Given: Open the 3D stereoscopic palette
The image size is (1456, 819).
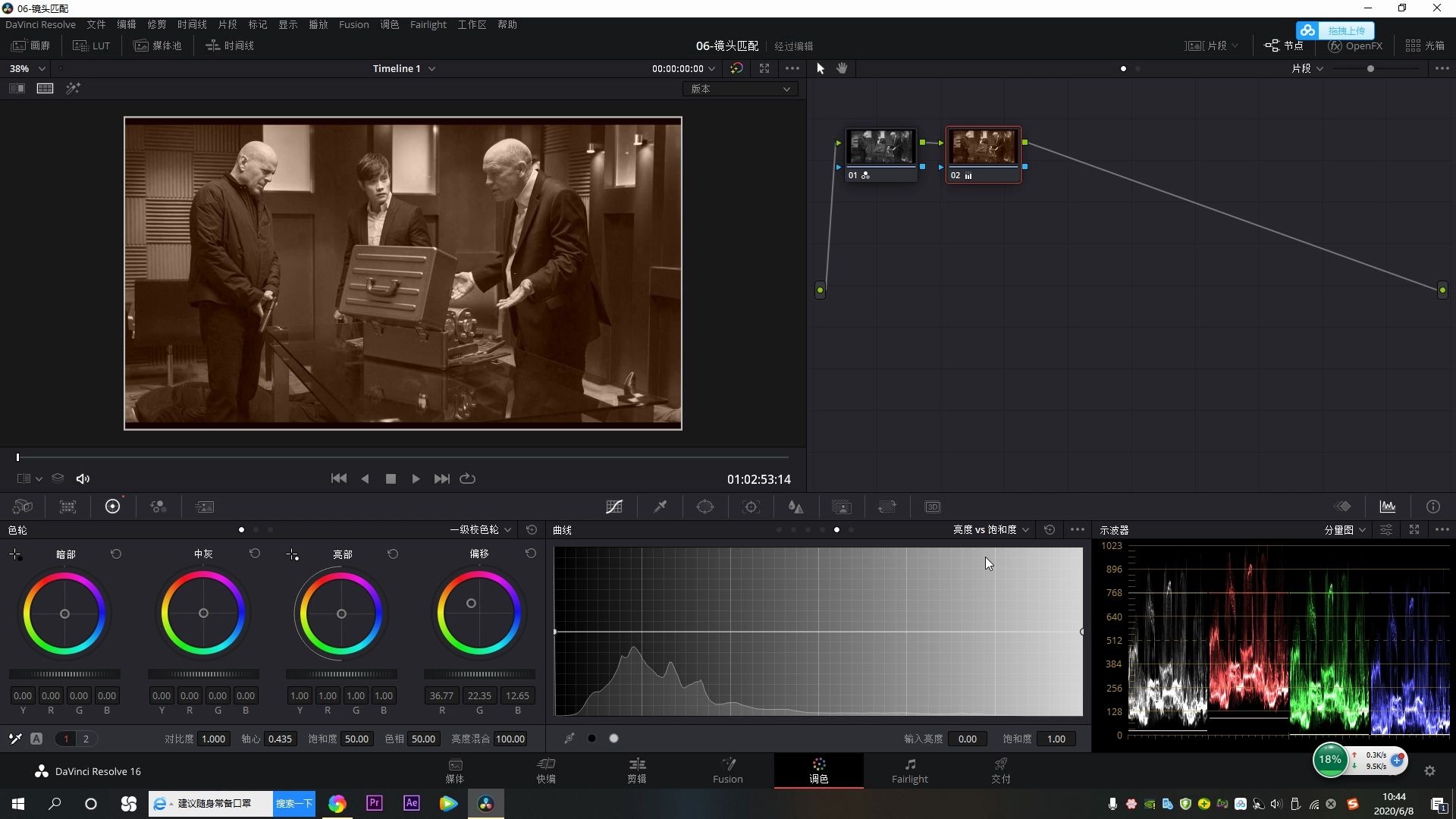Looking at the screenshot, I should tap(933, 507).
